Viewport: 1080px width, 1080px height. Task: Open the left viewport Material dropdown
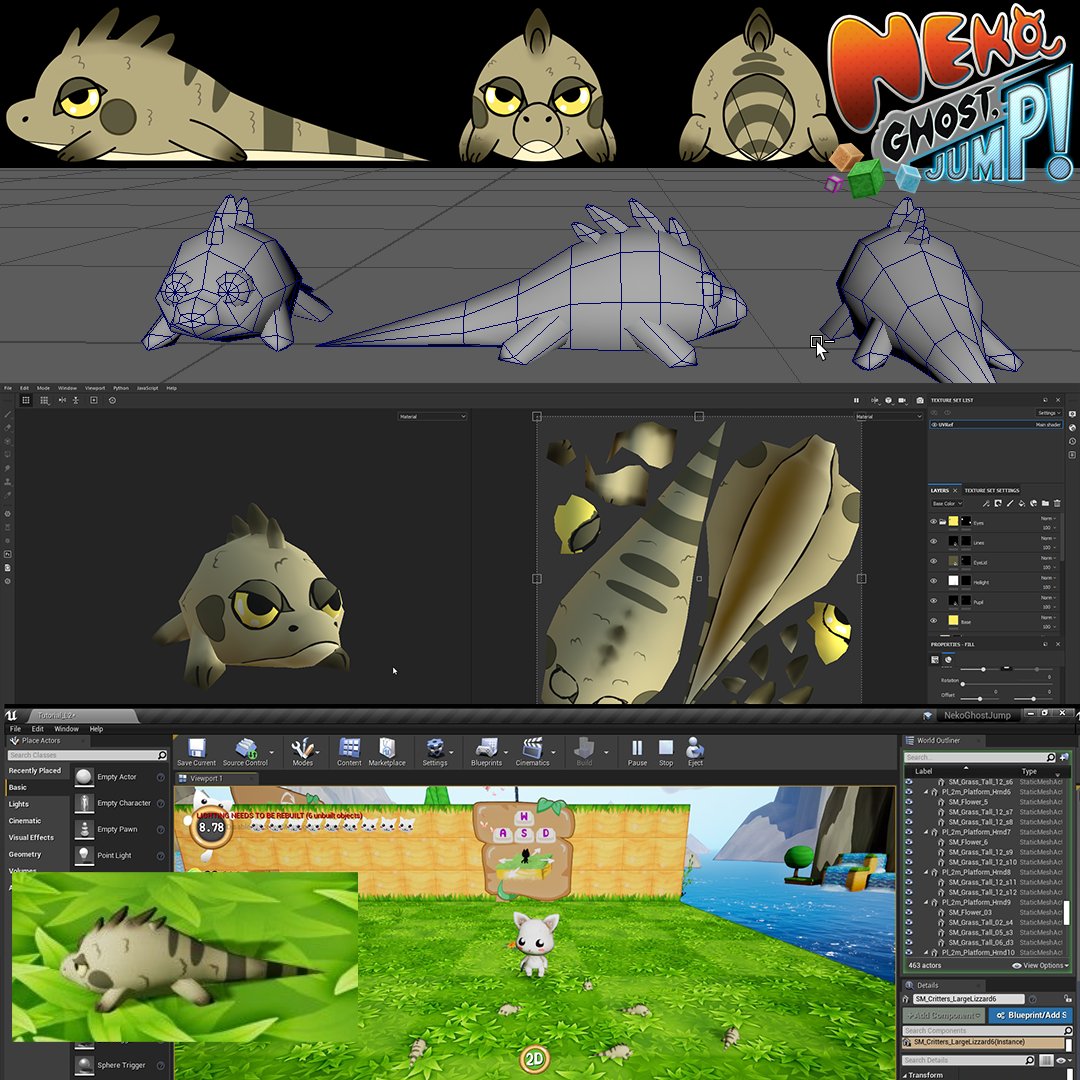(433, 416)
